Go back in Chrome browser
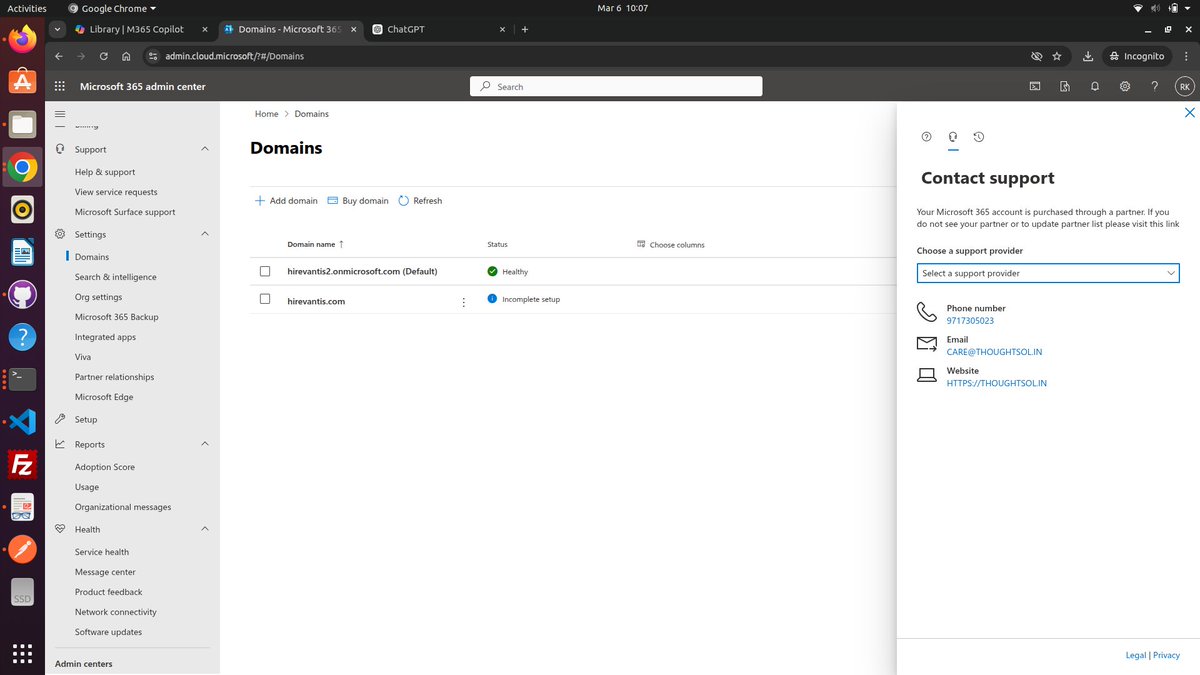Viewport: 1200px width, 675px height. point(59,56)
